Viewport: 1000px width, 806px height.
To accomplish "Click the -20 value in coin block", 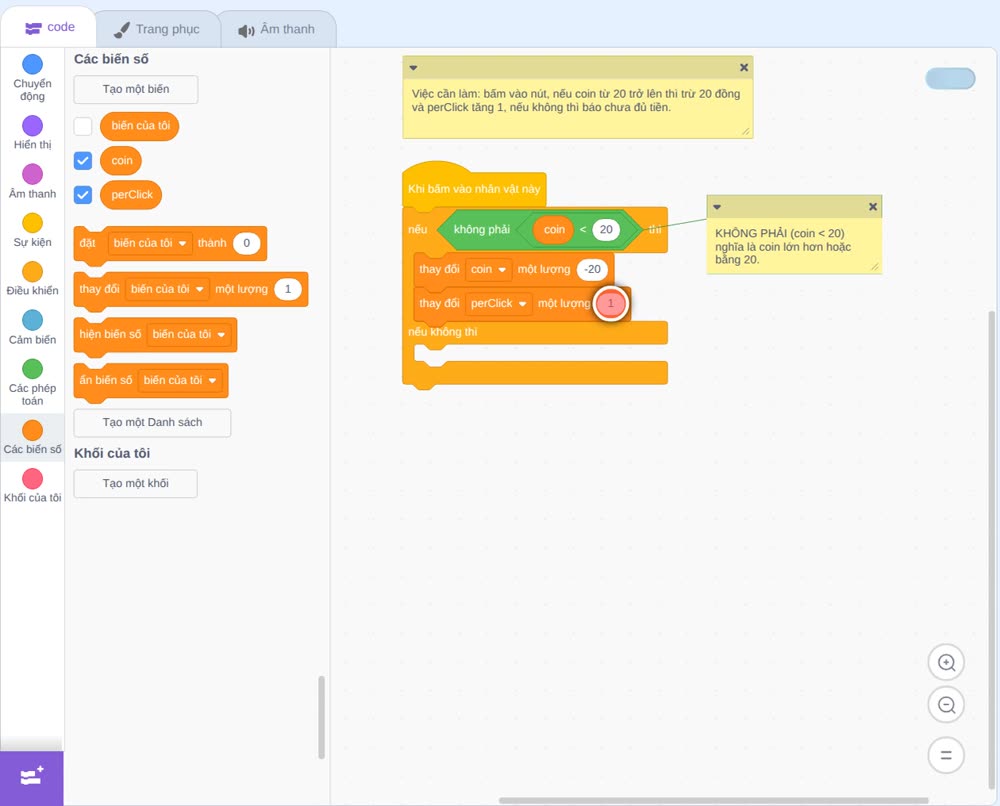I will pyautogui.click(x=592, y=270).
